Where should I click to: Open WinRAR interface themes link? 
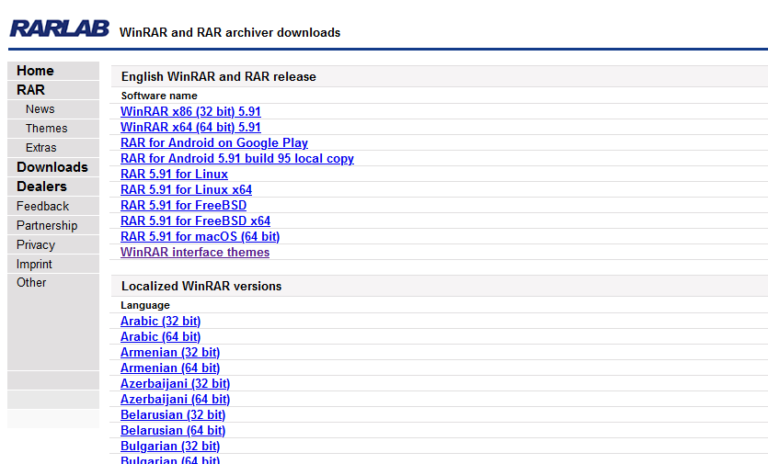[195, 252]
